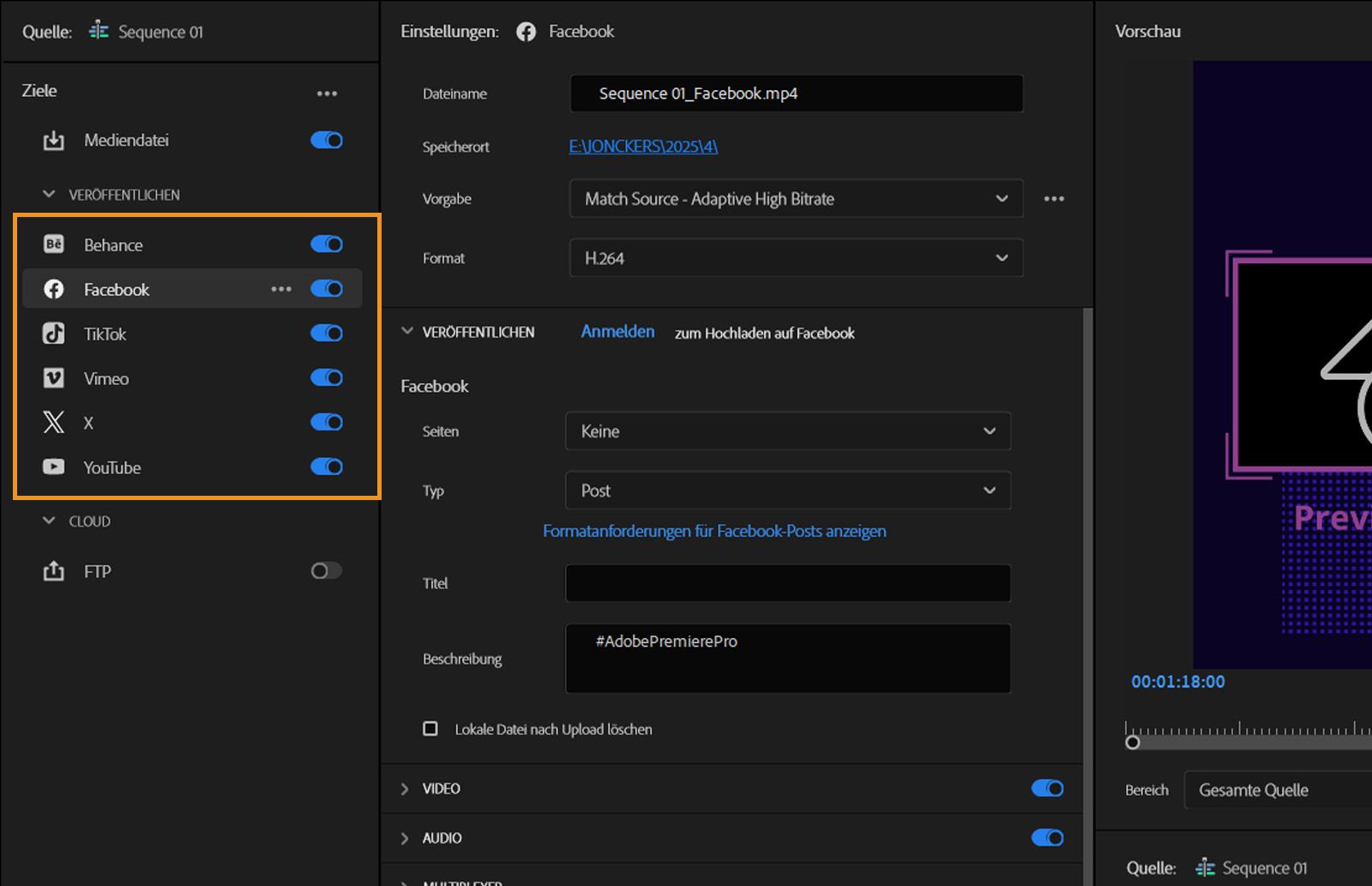Open the Speicherort path link

tap(643, 147)
